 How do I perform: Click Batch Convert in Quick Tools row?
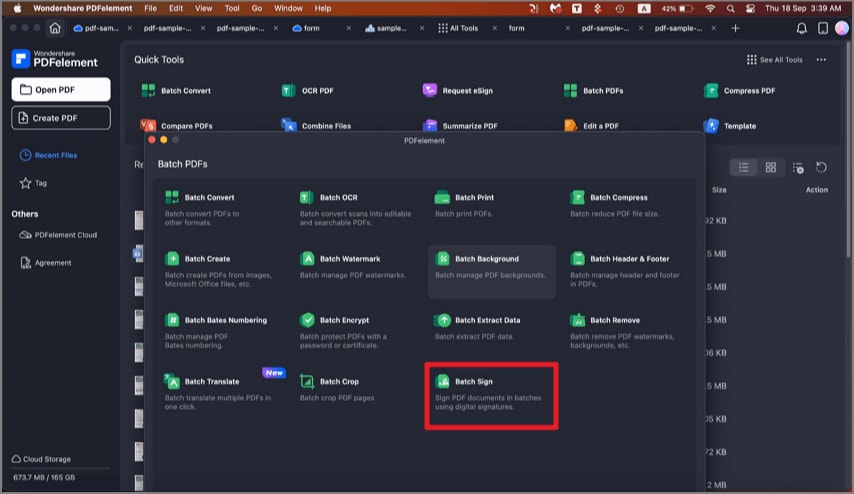pos(176,90)
